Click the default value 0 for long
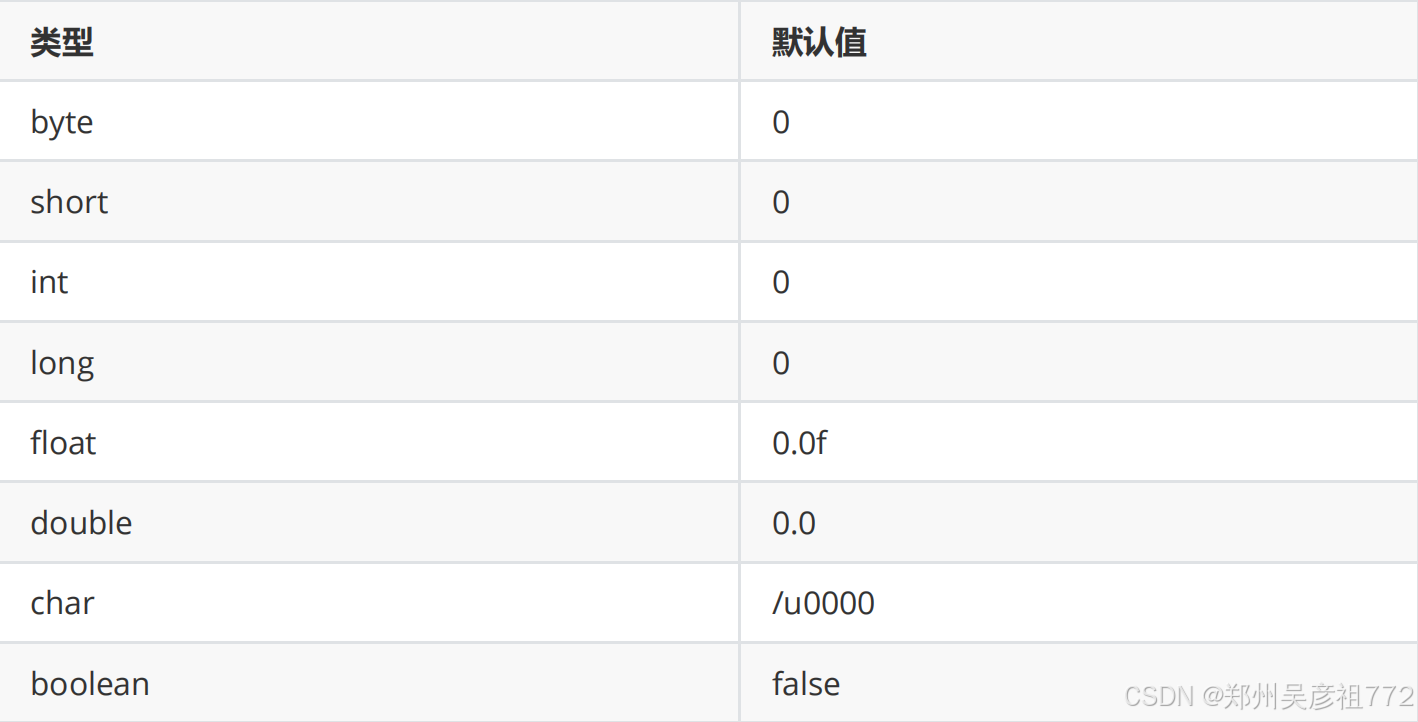 pos(781,363)
